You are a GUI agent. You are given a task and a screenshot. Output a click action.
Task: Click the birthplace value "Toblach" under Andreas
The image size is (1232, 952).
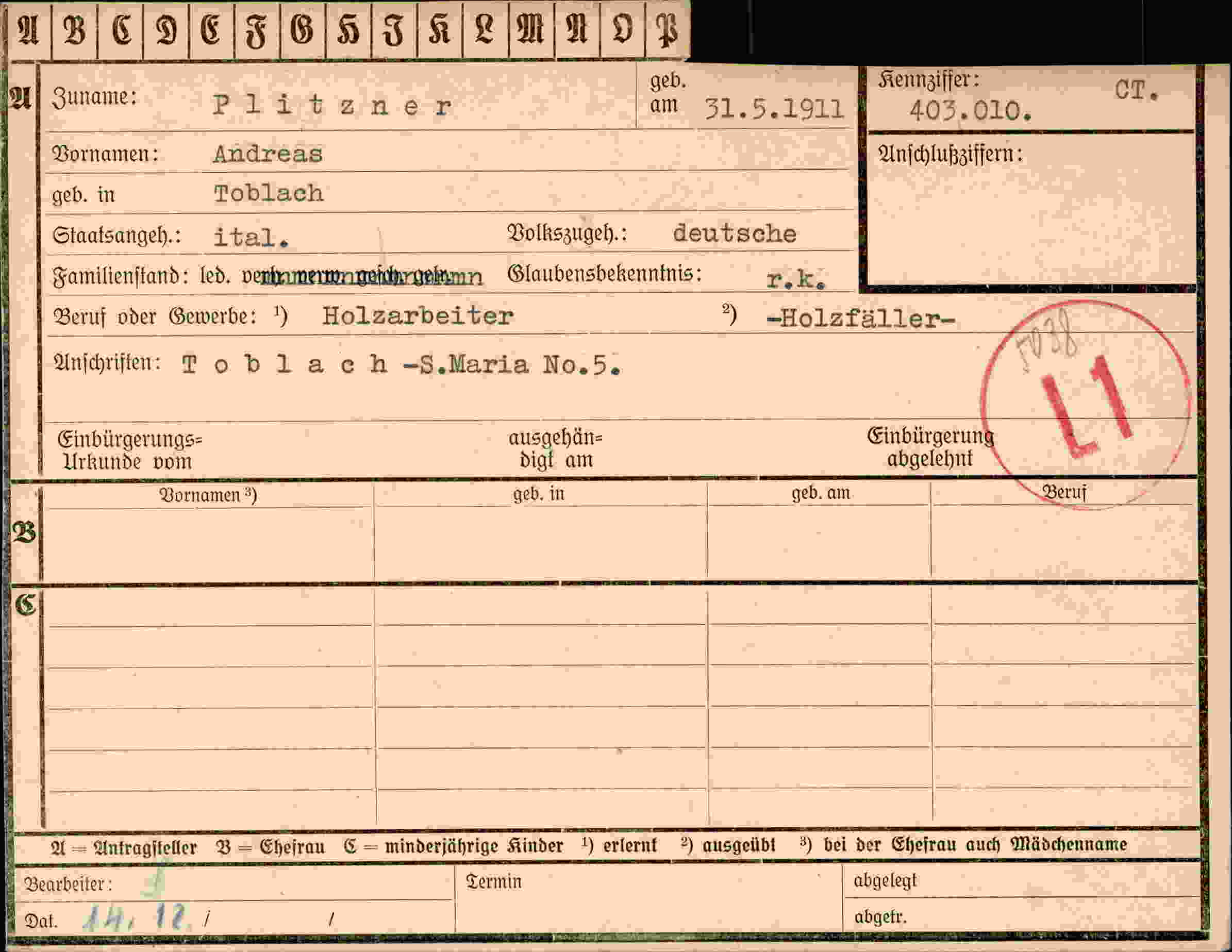coord(269,193)
